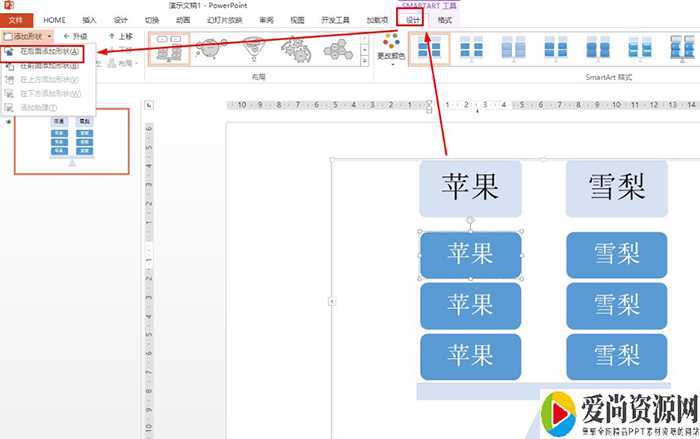The height and width of the screenshot is (439, 700).
Task: Select the first highlighted SmartArt layout thumbnail
Action: pyautogui.click(x=168, y=48)
